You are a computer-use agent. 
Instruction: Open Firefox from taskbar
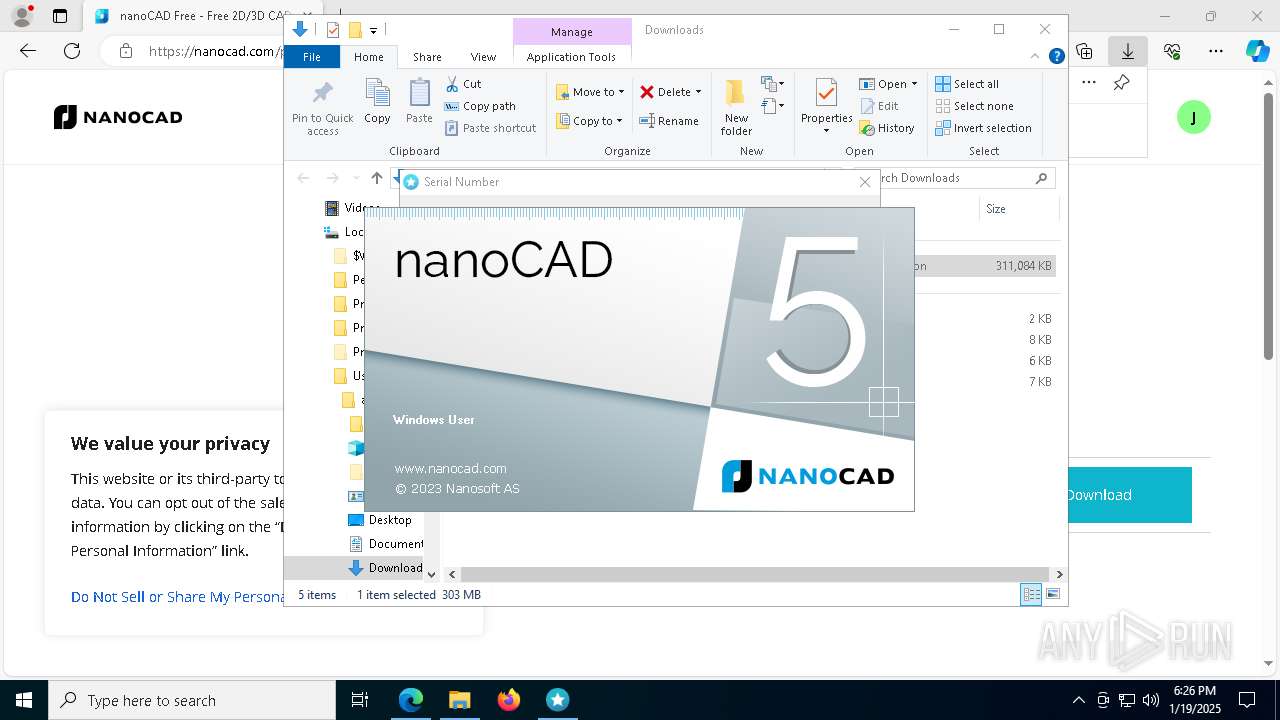(x=508, y=700)
